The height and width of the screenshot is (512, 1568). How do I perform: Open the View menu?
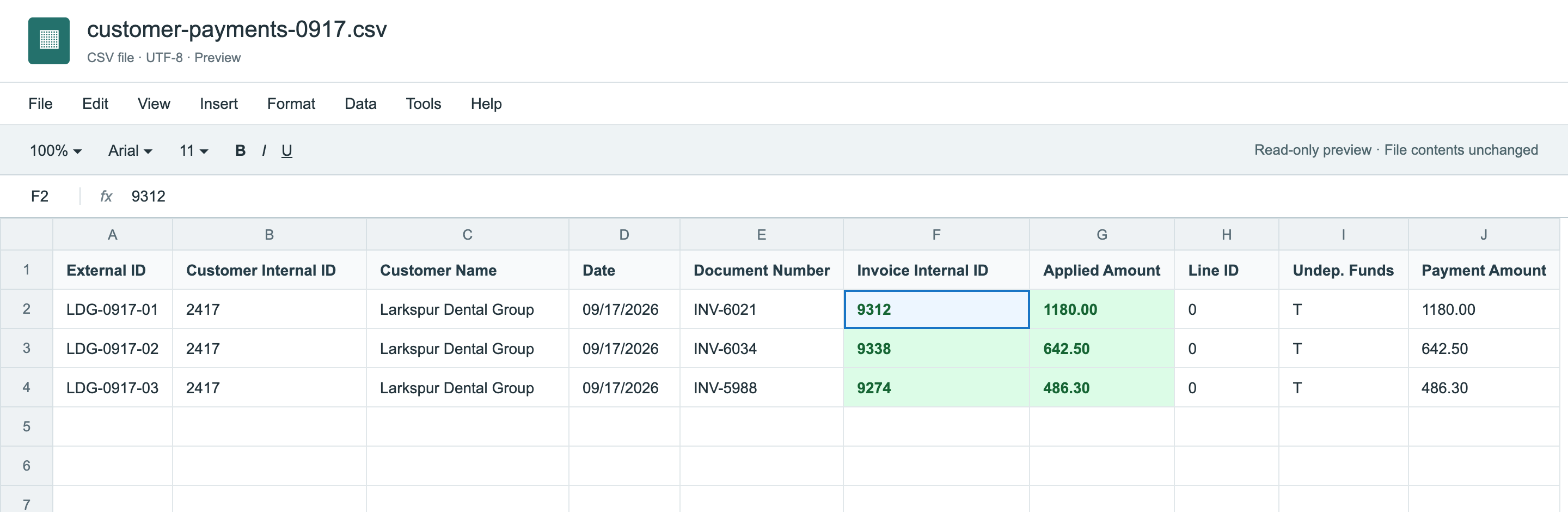pyautogui.click(x=154, y=103)
